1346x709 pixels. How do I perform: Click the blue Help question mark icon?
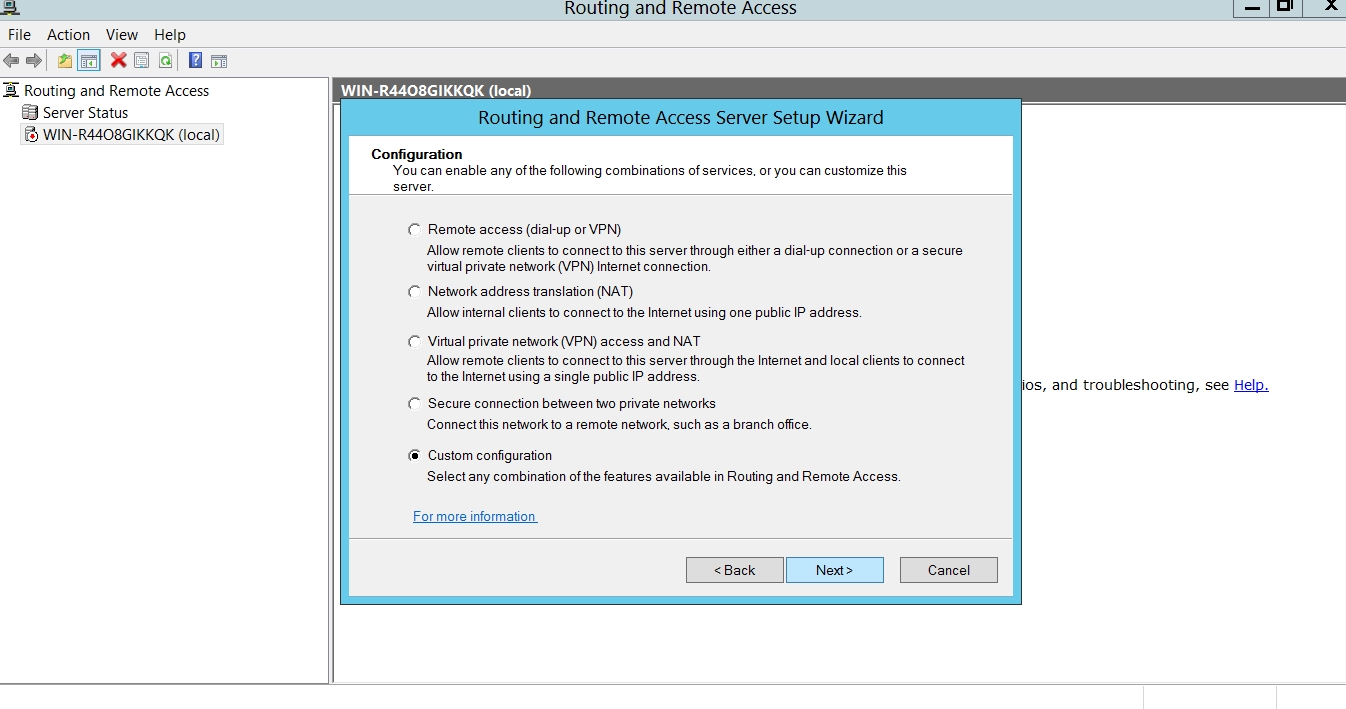[x=195, y=61]
